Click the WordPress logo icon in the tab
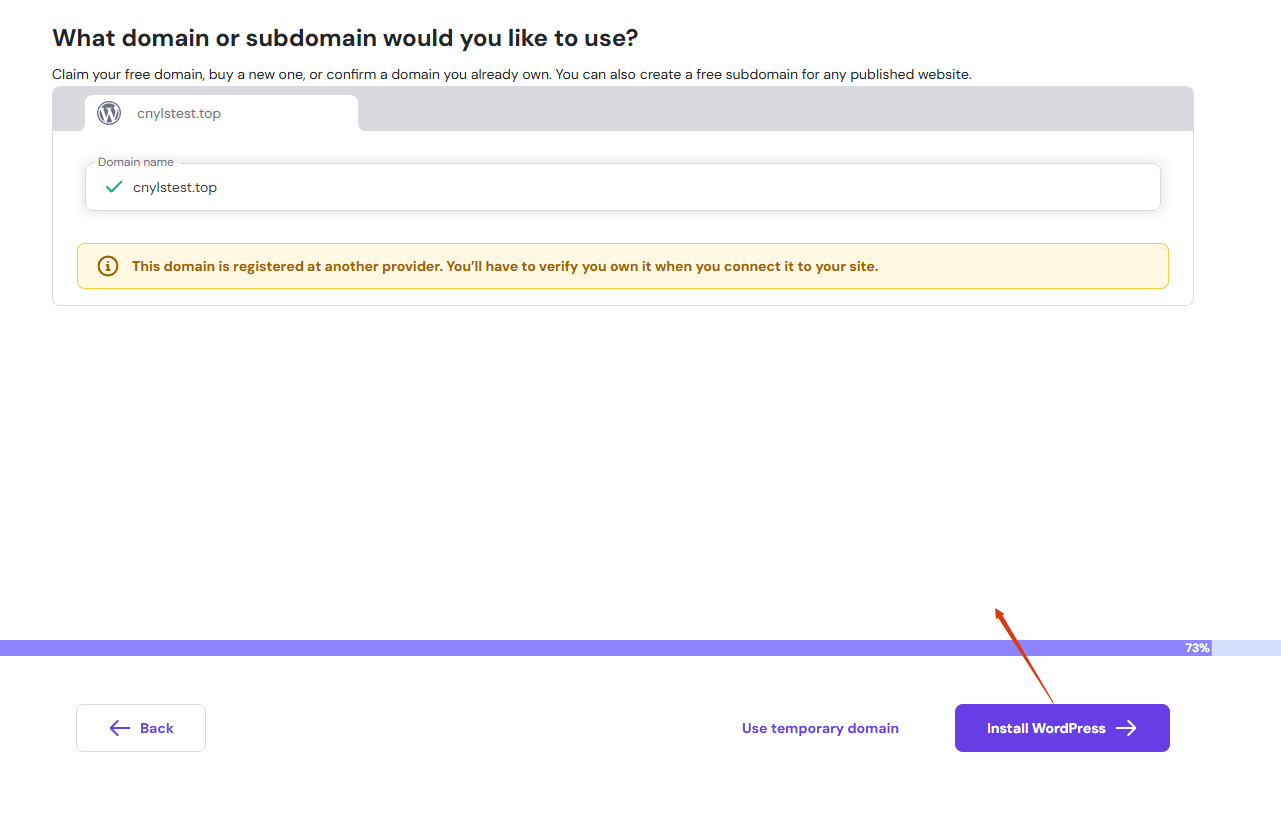1281x824 pixels. pos(109,113)
